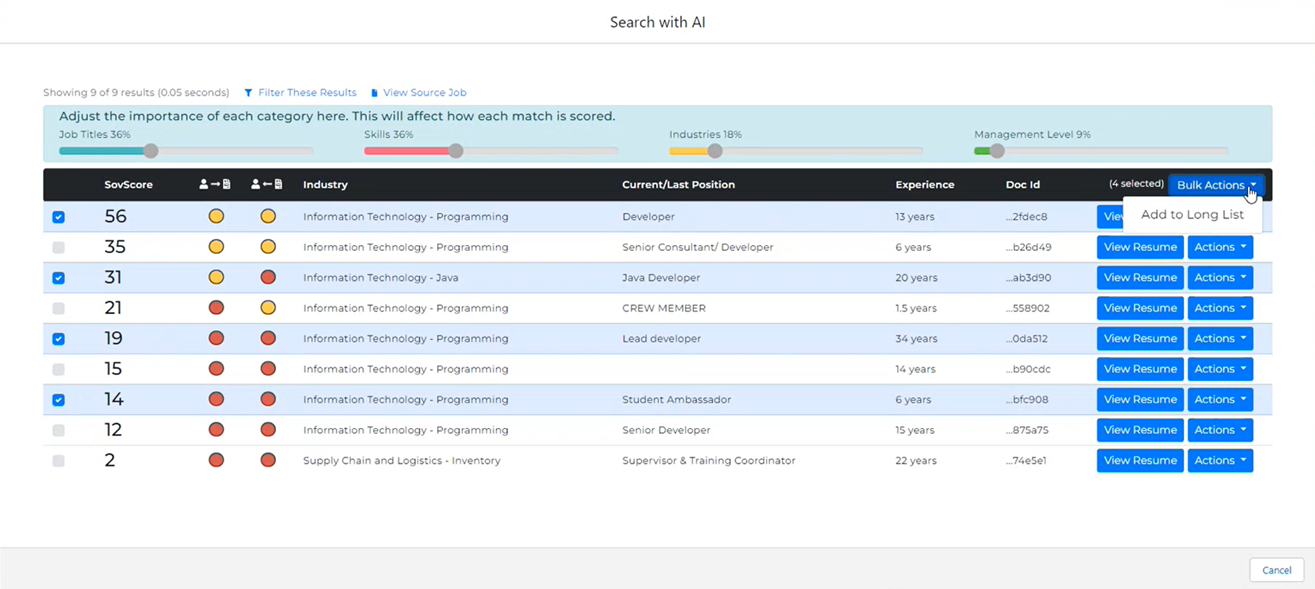
Task: Click the filter funnel icon
Action: pos(248,93)
